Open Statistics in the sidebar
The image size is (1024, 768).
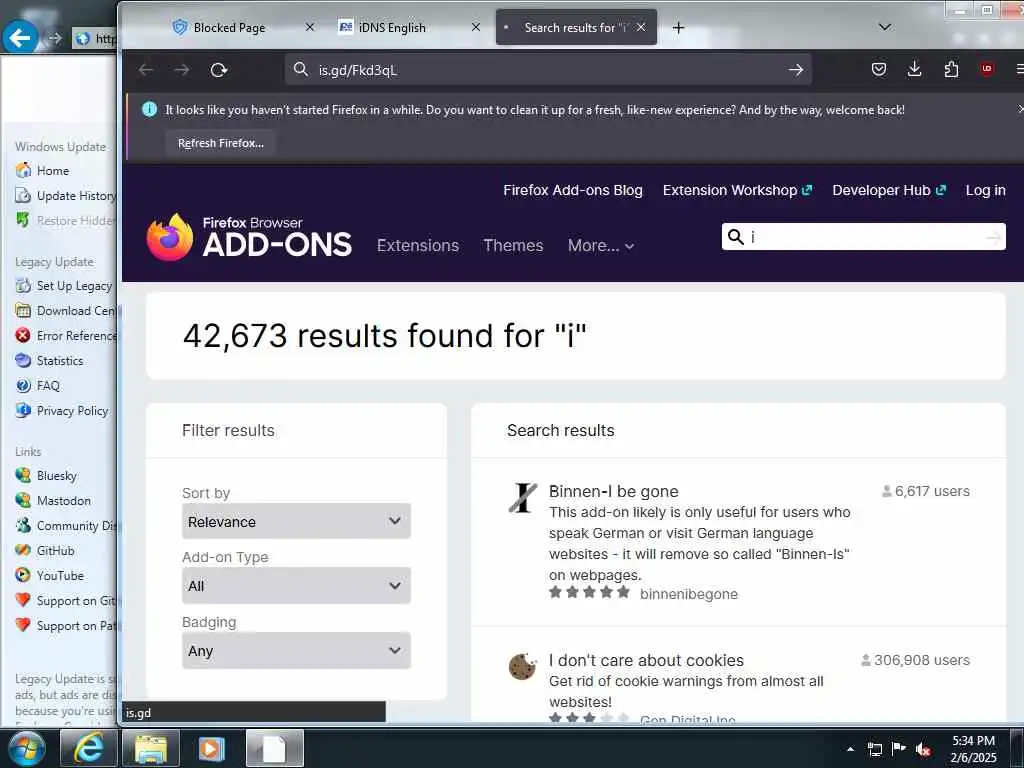59,360
